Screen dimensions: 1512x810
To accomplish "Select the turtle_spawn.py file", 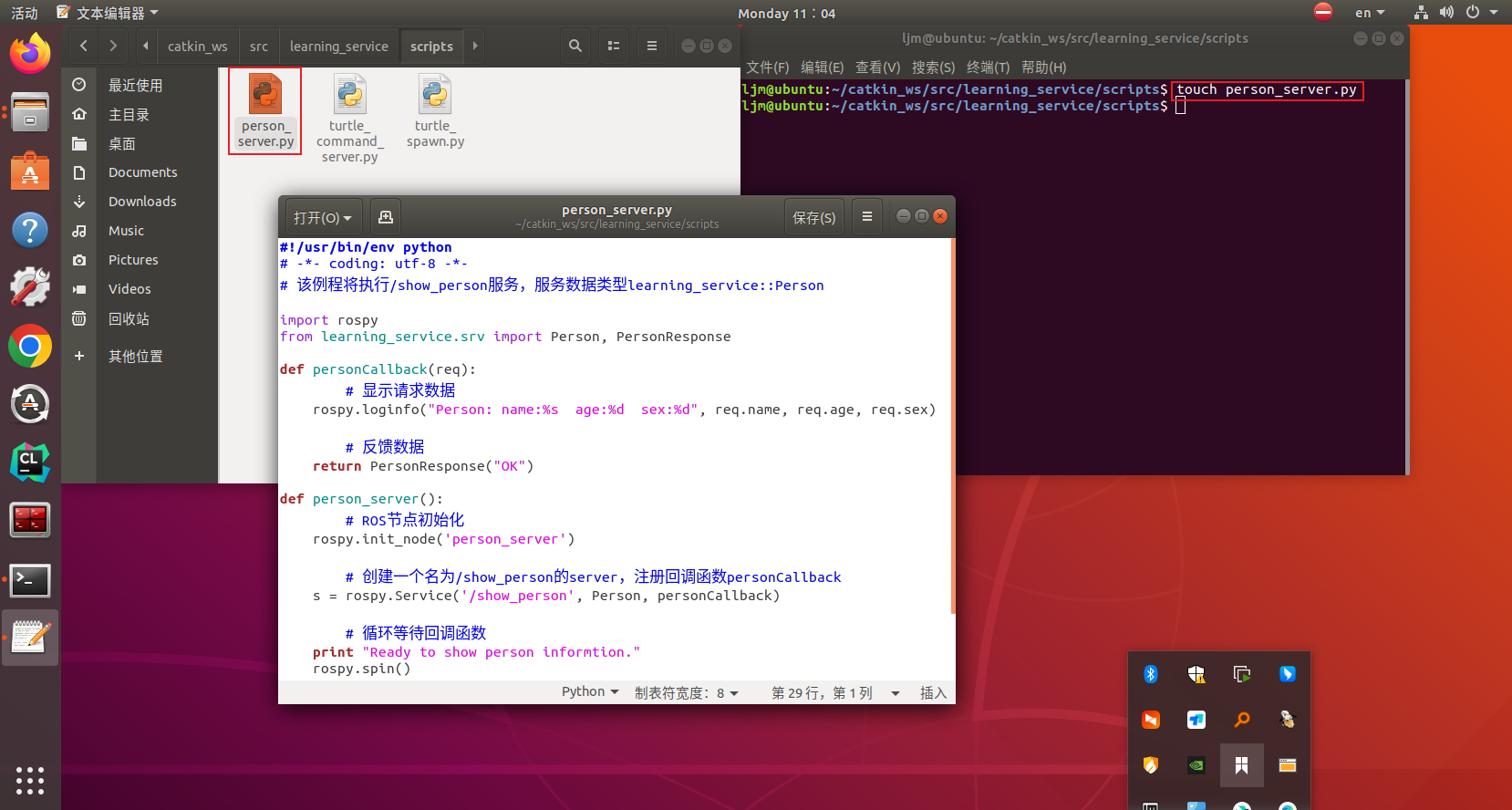I will point(436,111).
